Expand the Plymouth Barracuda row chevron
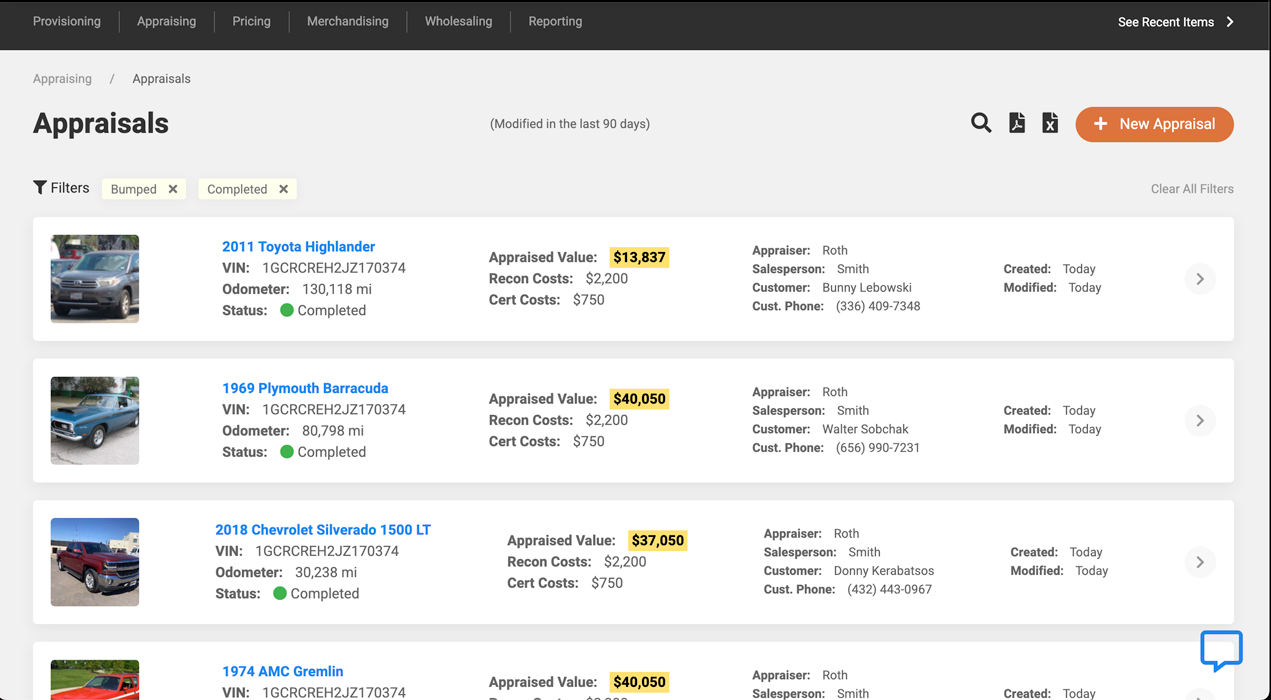Screen dimensions: 1271x700 [x=1200, y=421]
